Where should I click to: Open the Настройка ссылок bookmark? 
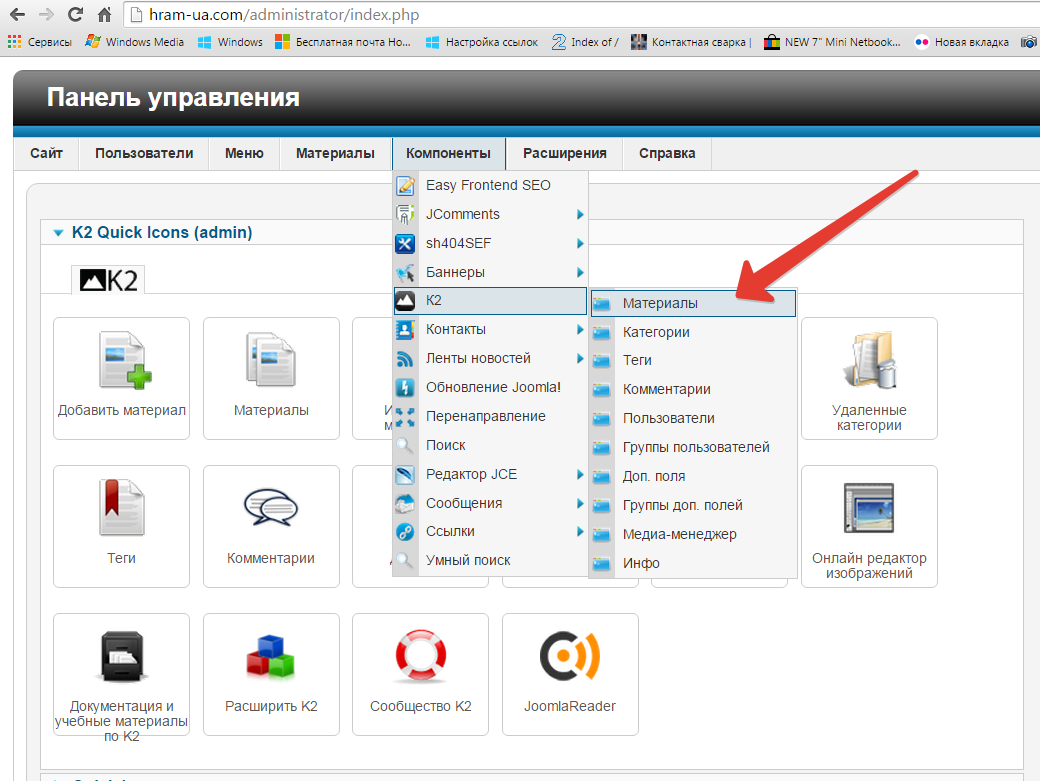coord(482,42)
